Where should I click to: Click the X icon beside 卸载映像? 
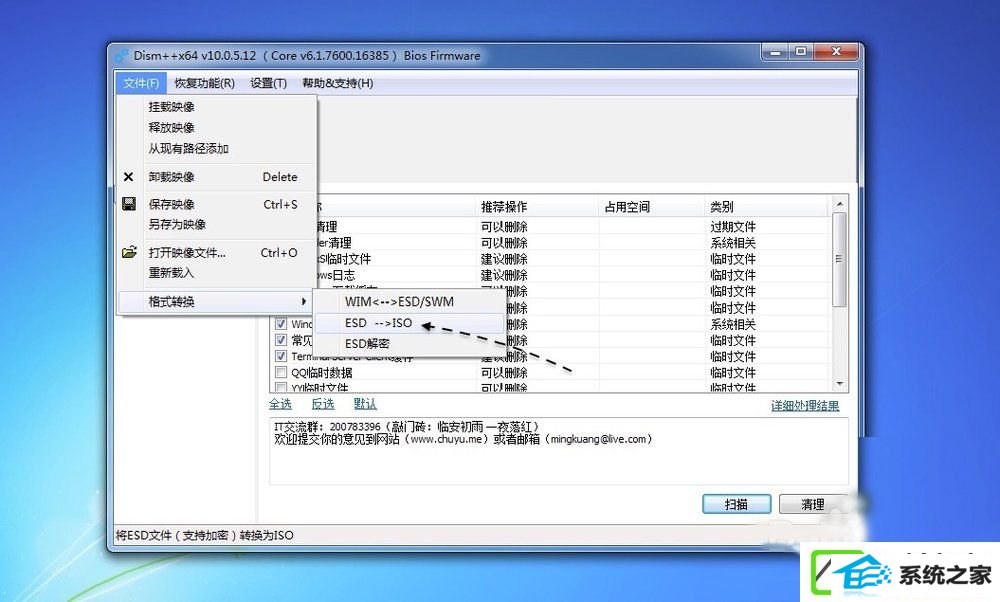pyautogui.click(x=128, y=177)
